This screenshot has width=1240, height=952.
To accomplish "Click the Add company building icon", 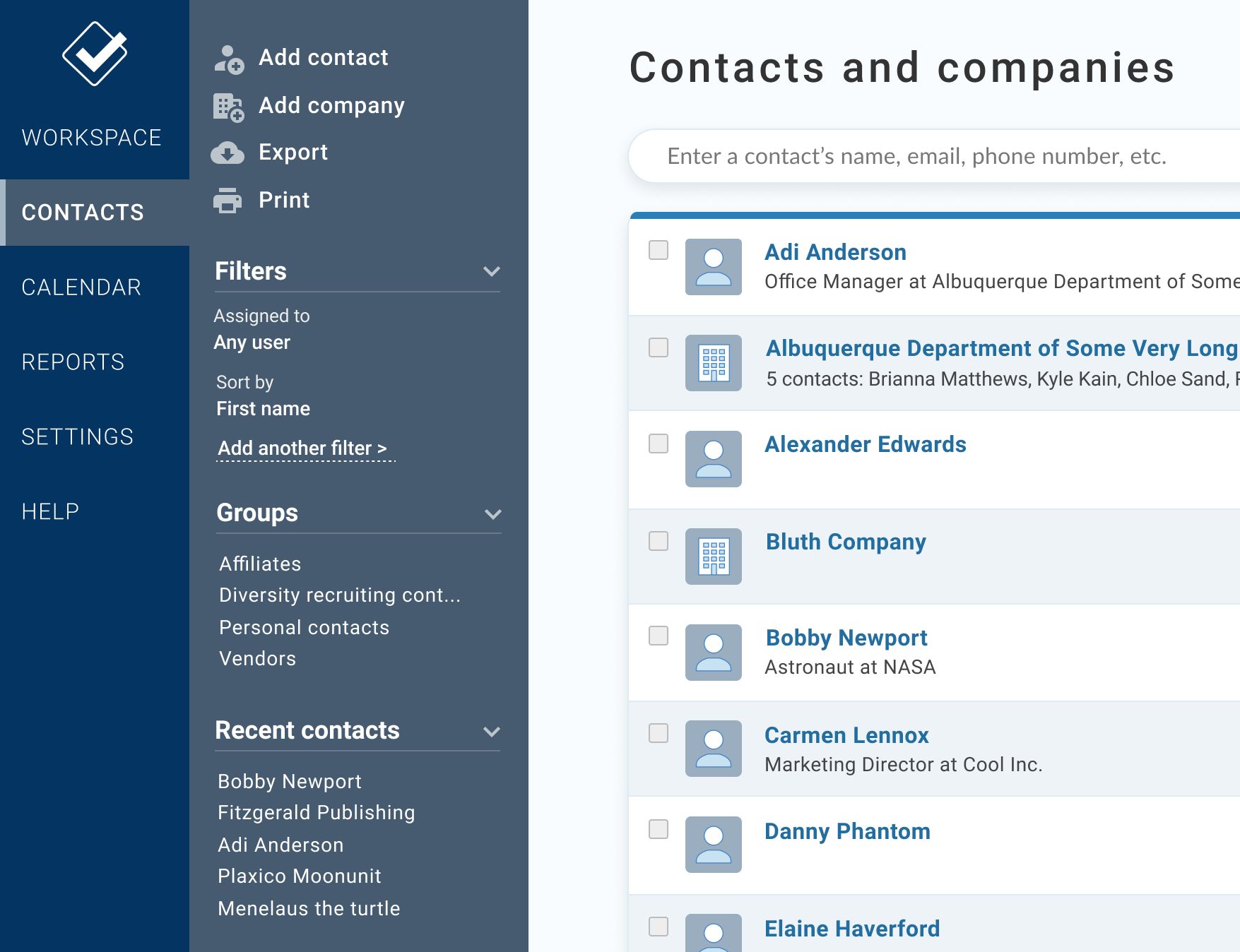I will (x=229, y=107).
